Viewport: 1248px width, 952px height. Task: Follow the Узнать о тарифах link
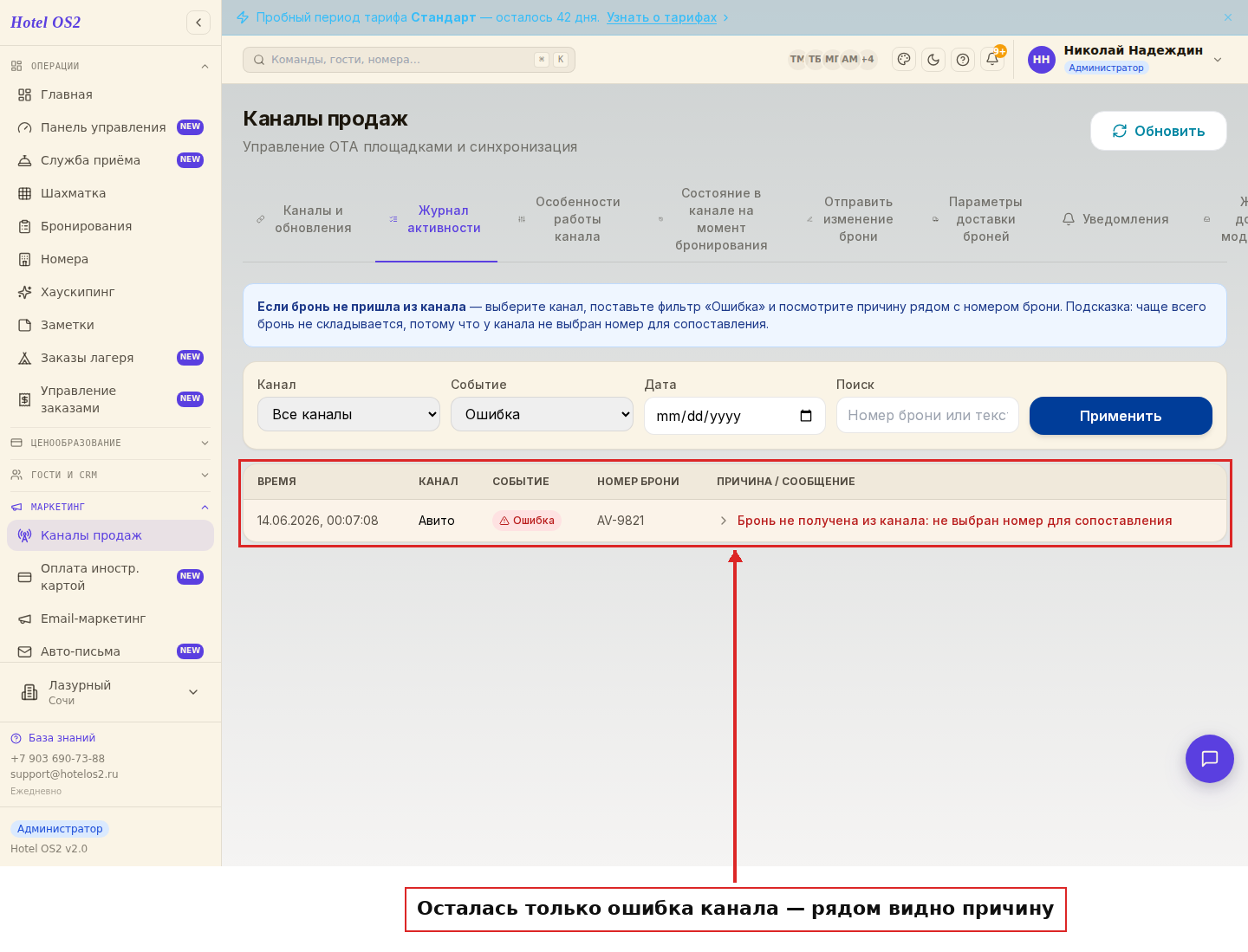click(x=662, y=17)
